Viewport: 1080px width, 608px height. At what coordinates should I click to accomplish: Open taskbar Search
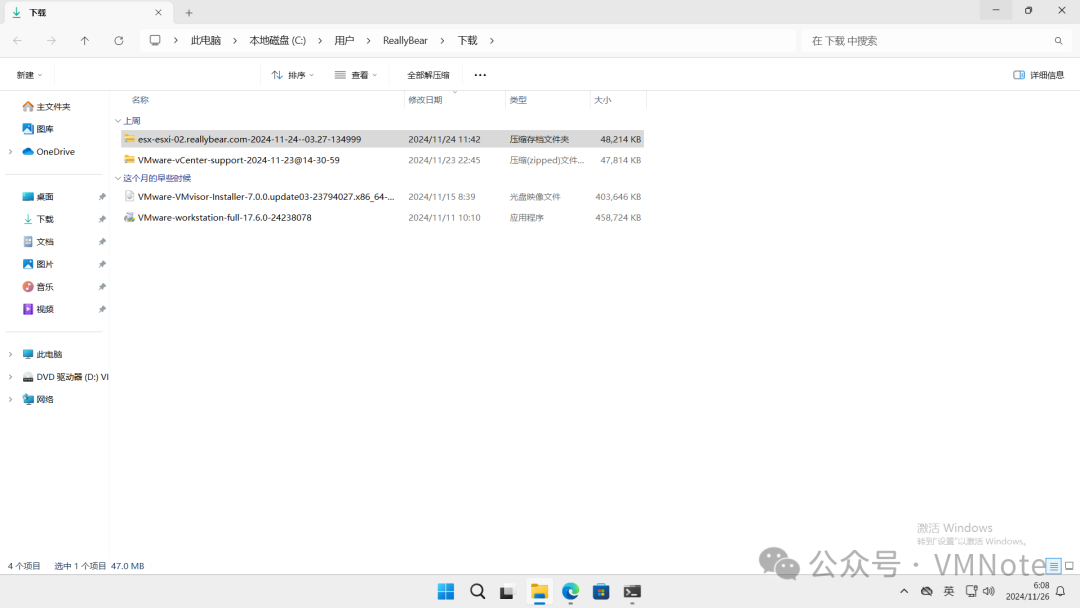pos(477,591)
